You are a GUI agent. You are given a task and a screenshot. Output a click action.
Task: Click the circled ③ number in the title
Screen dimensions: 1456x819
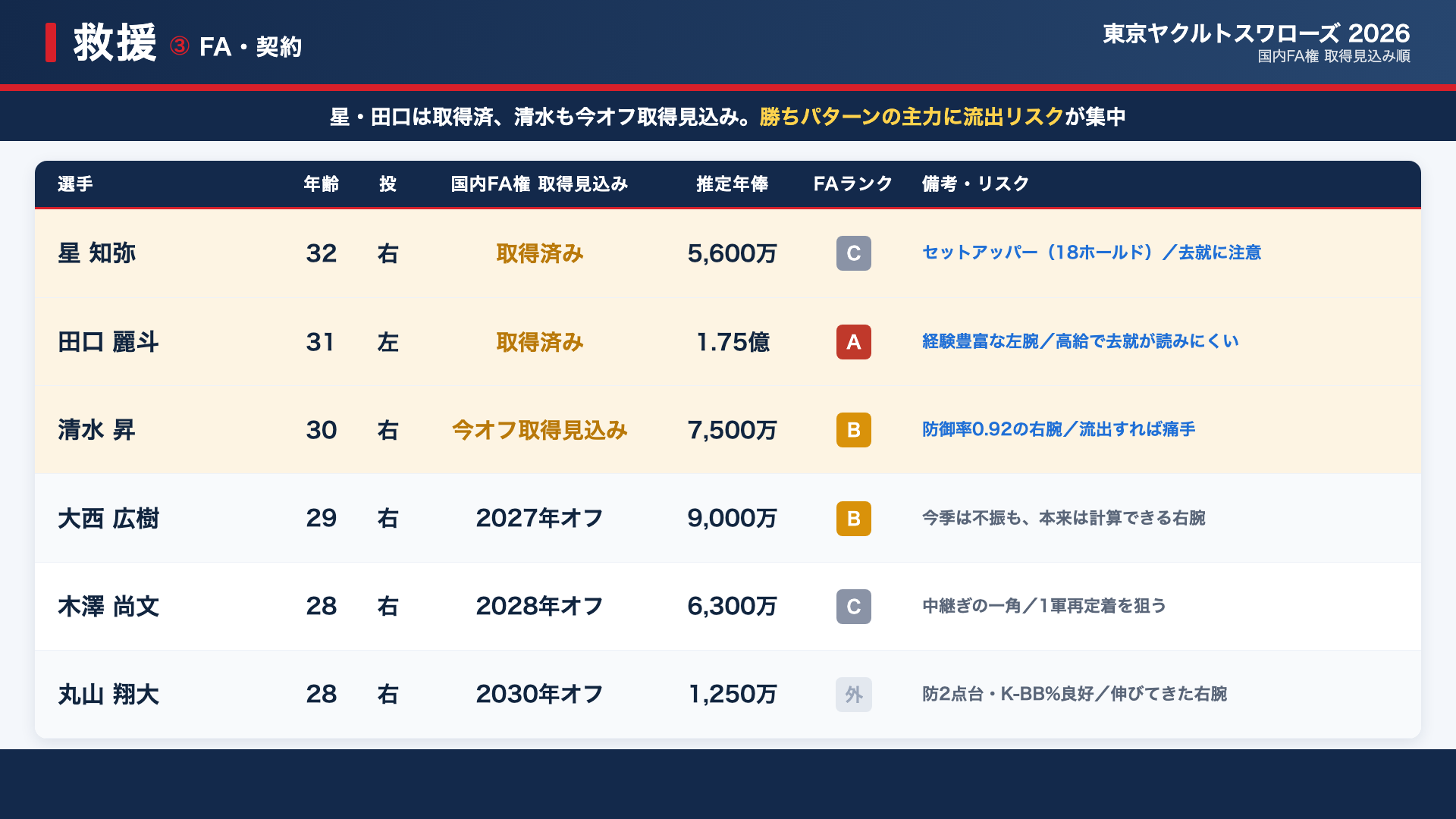click(180, 46)
